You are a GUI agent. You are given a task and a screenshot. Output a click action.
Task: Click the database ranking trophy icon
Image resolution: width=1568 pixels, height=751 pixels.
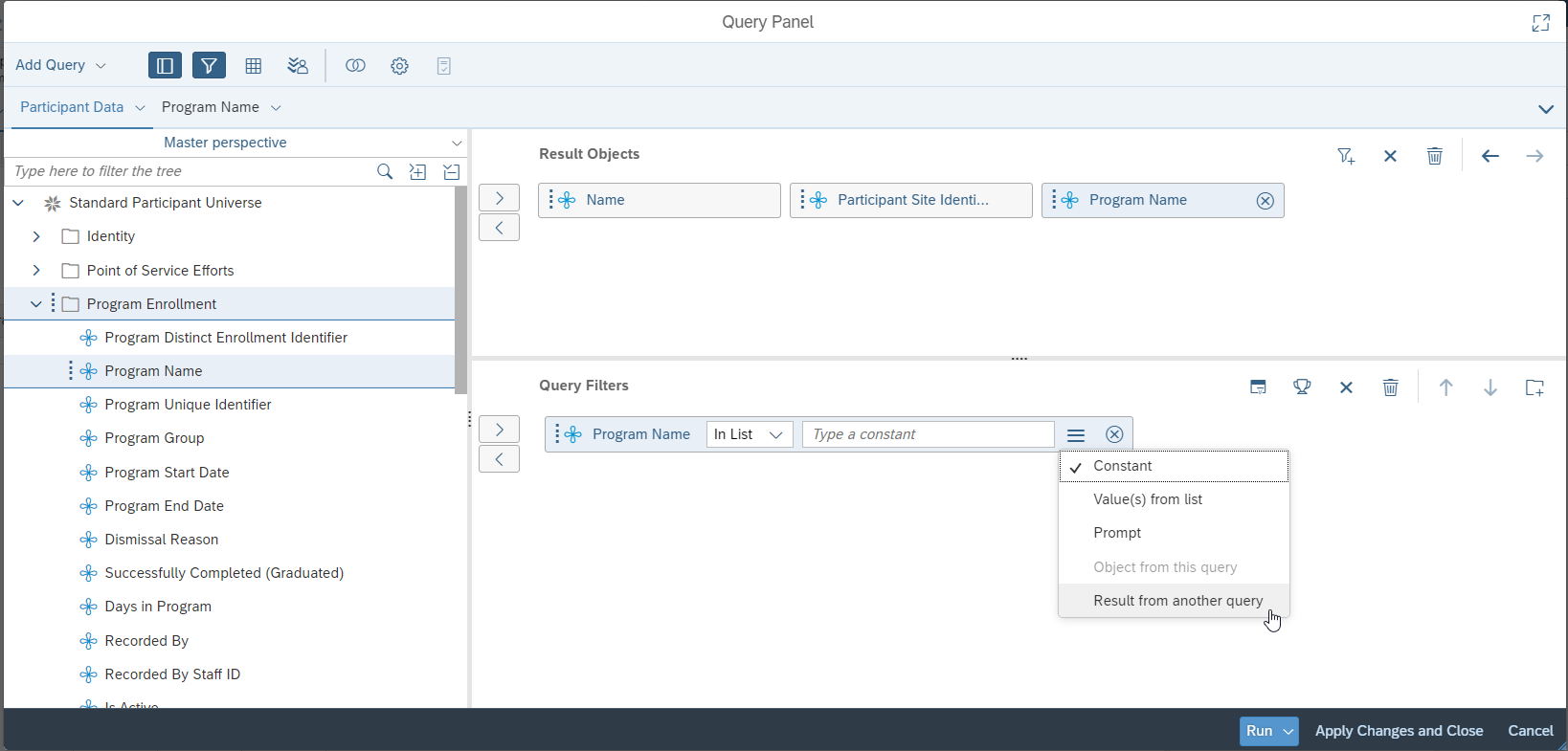click(x=1302, y=387)
